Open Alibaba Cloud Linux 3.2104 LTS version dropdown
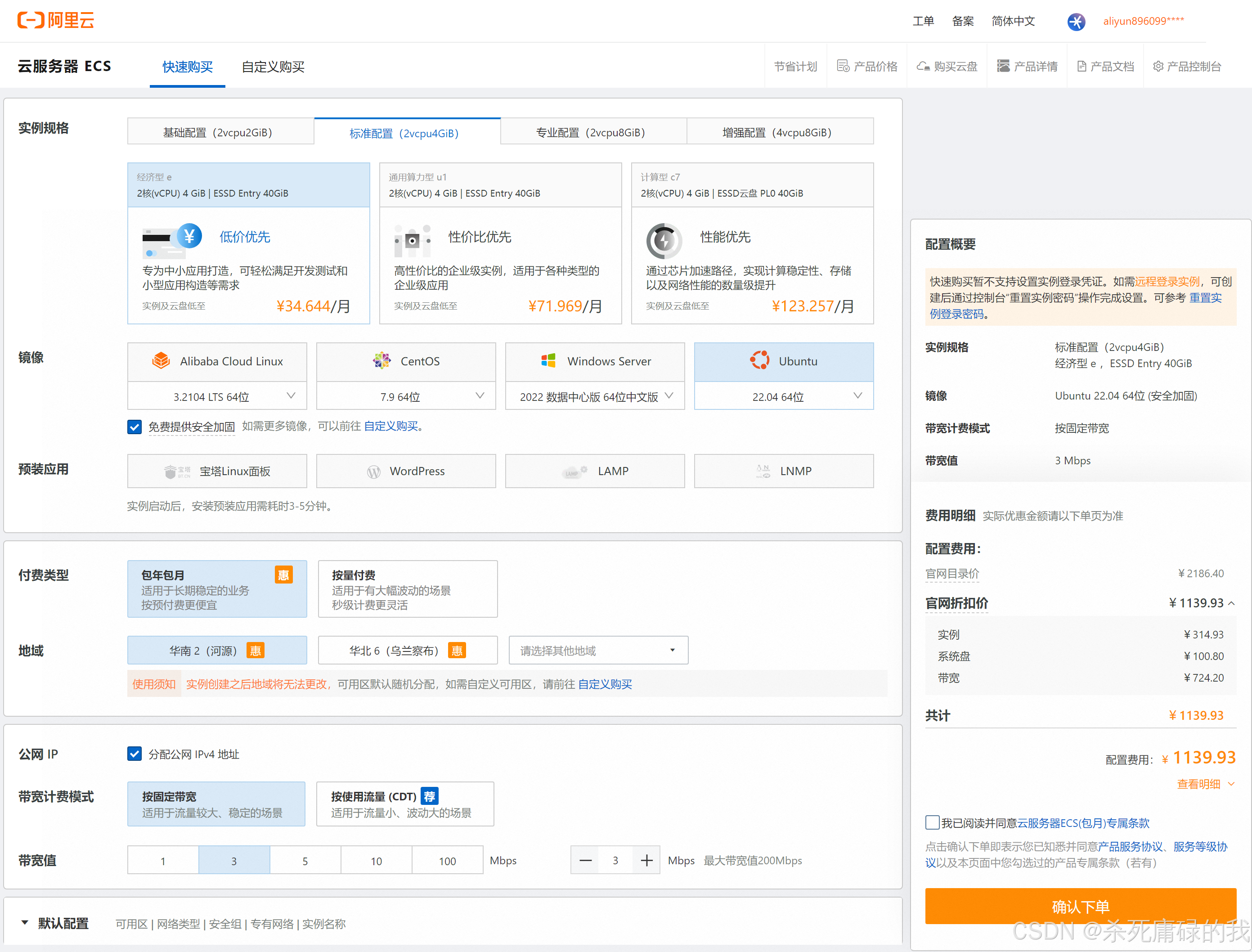The width and height of the screenshot is (1252, 952). [x=217, y=396]
